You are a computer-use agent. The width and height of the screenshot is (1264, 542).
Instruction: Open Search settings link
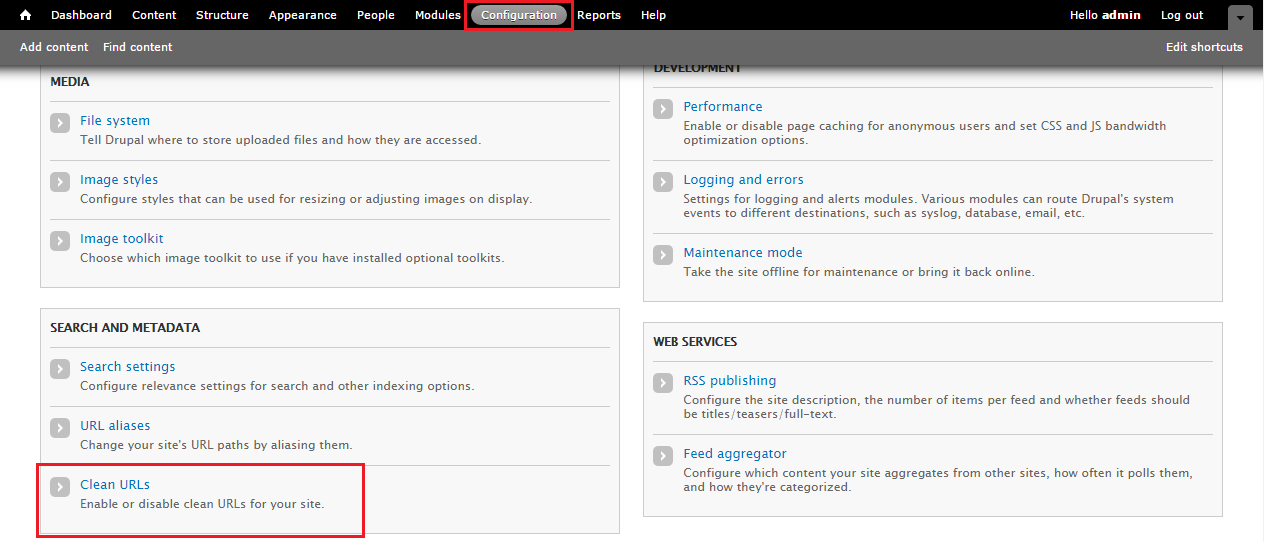coord(128,367)
